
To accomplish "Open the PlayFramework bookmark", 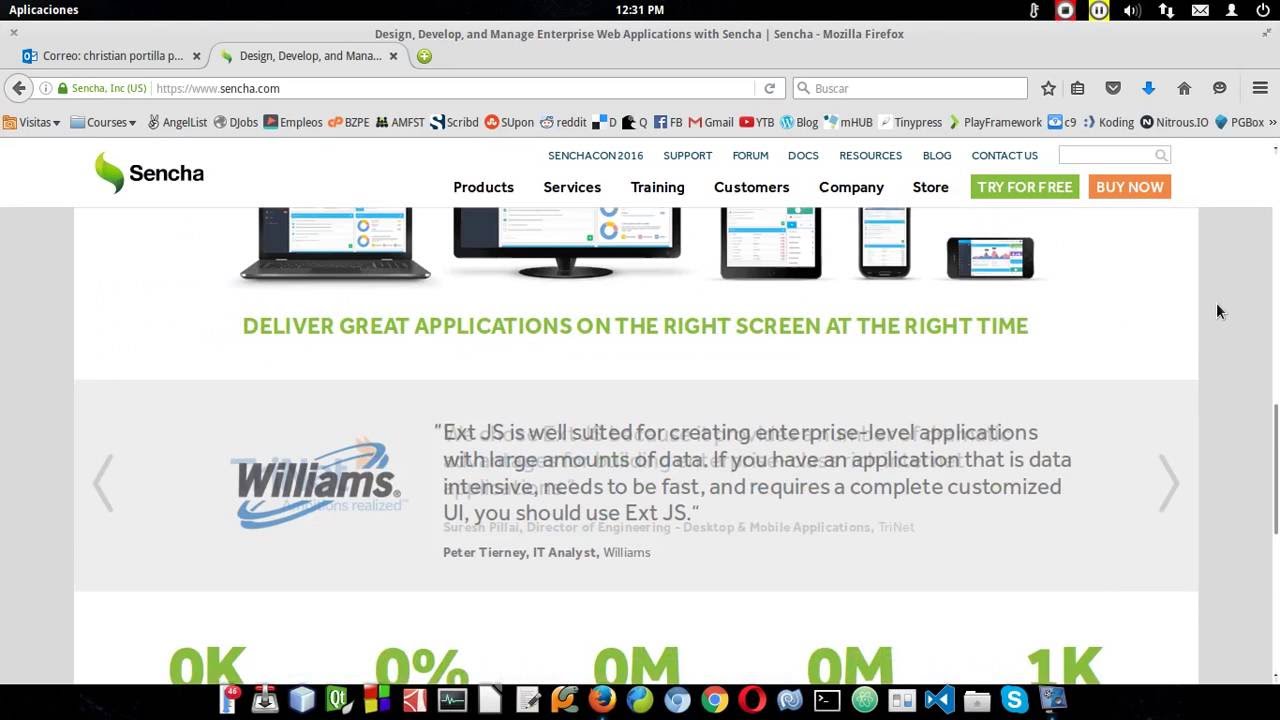I will coord(995,122).
